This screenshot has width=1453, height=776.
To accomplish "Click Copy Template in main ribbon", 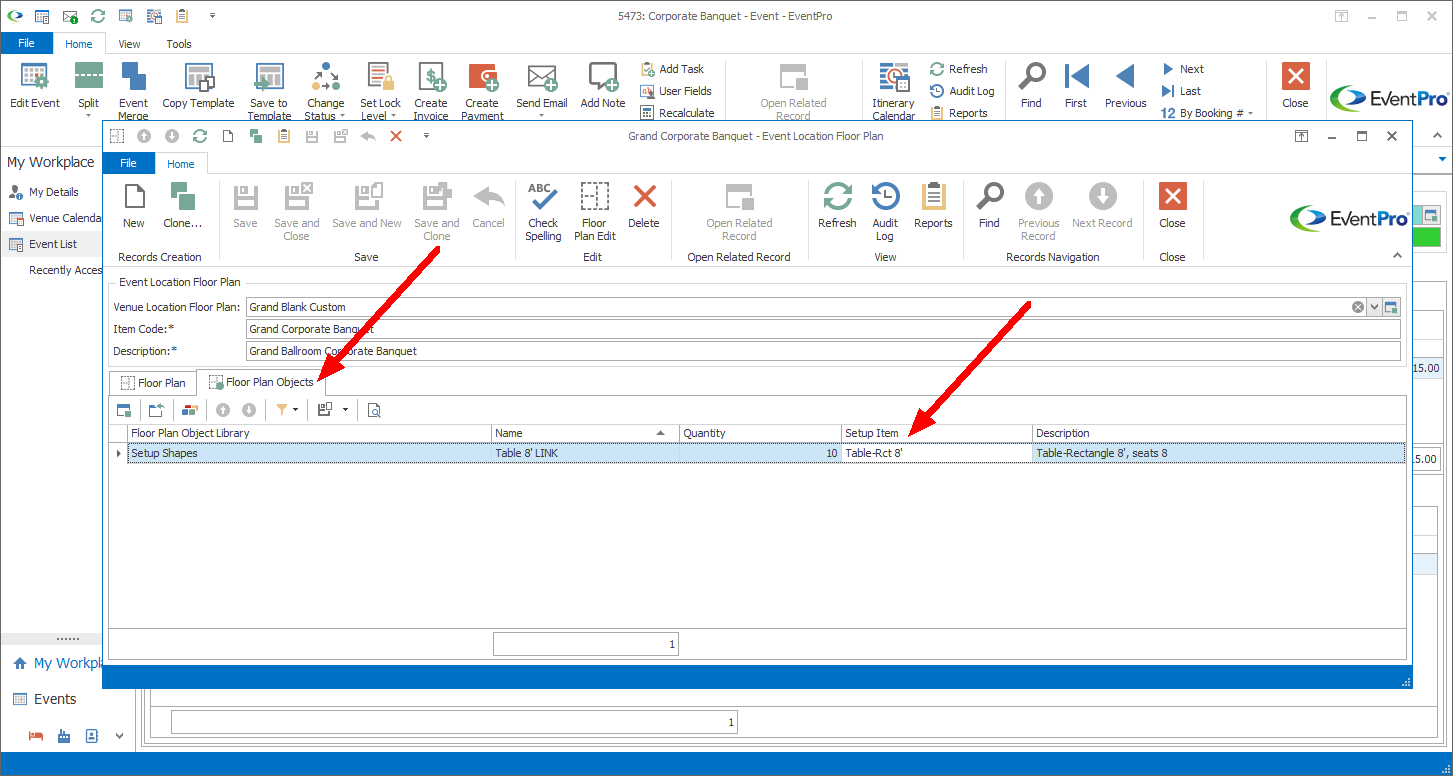I will click(x=198, y=86).
